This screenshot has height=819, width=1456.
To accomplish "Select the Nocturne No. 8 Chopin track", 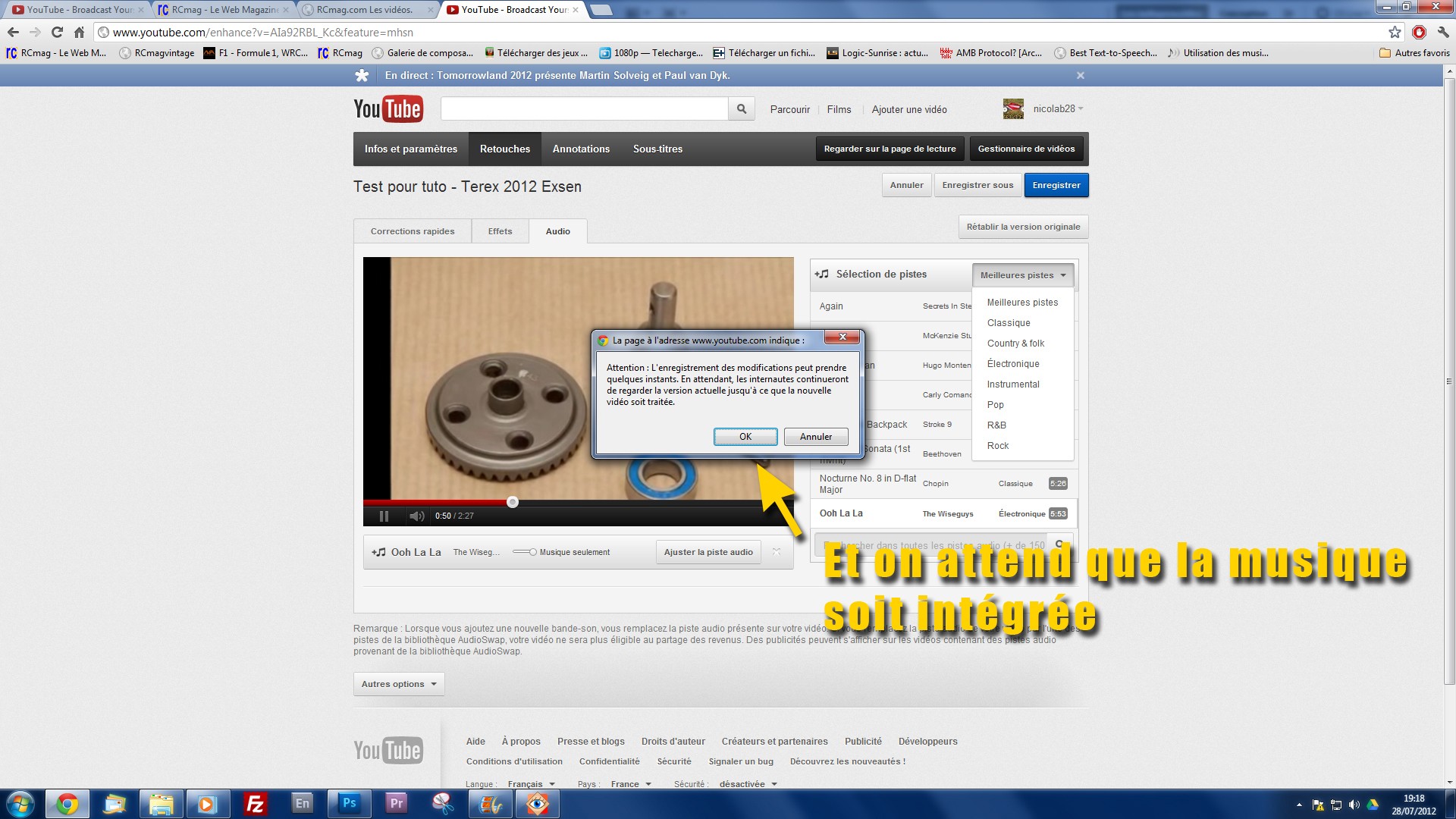I will click(943, 484).
